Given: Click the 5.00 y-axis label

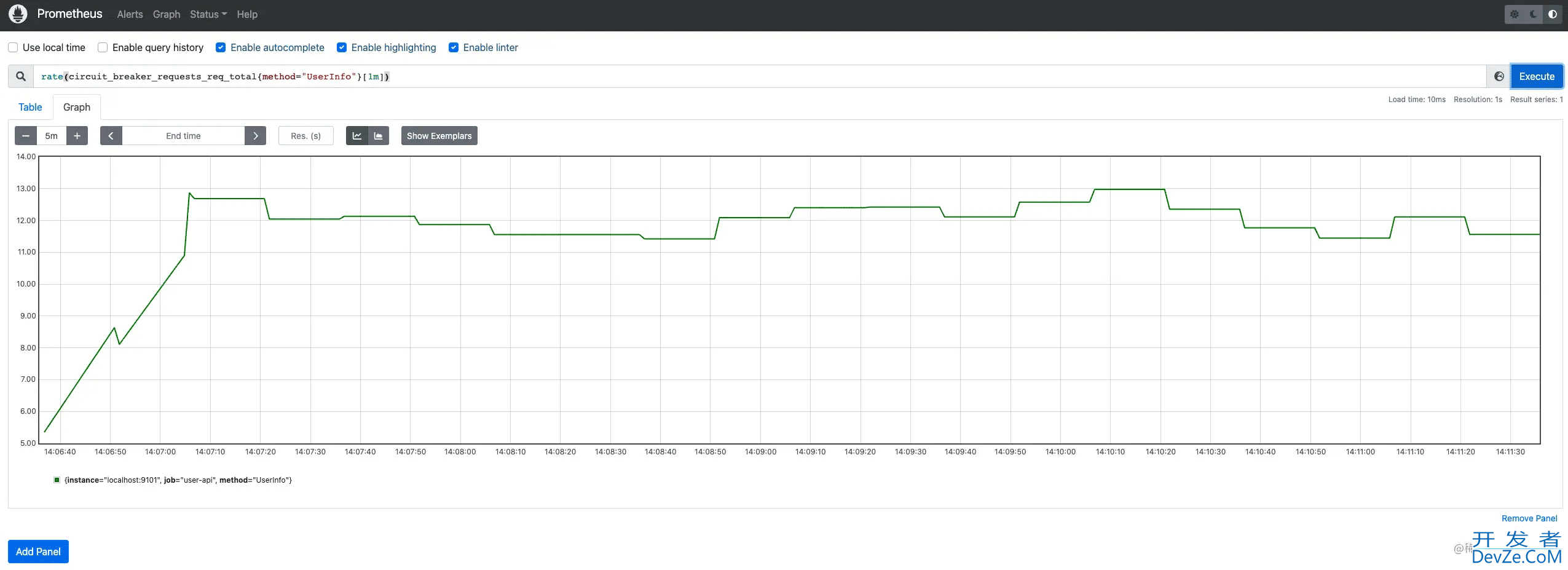Looking at the screenshot, I should pos(28,443).
